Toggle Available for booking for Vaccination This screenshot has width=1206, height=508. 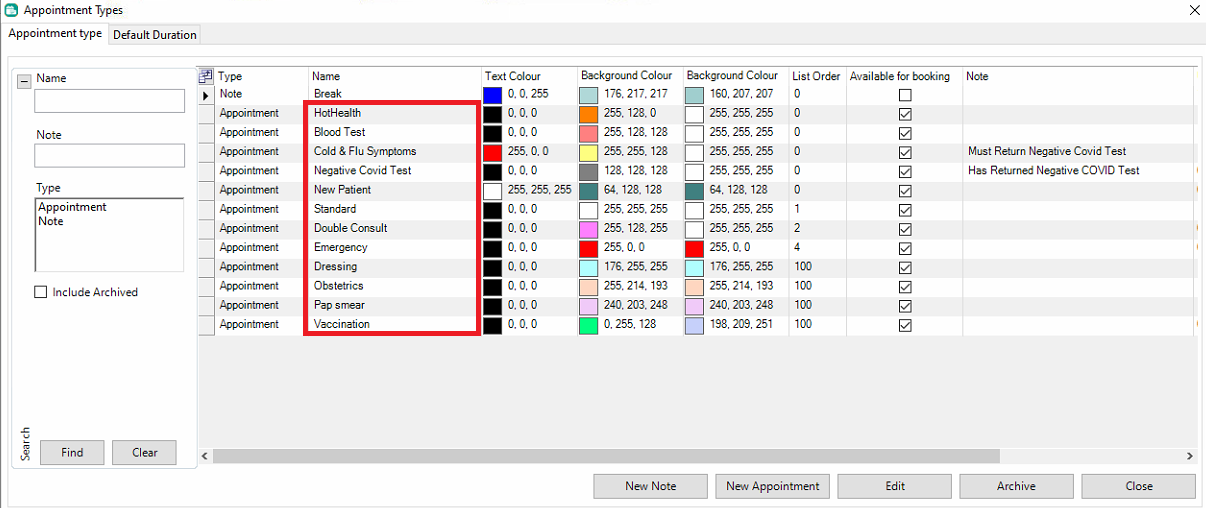pyautogui.click(x=905, y=325)
